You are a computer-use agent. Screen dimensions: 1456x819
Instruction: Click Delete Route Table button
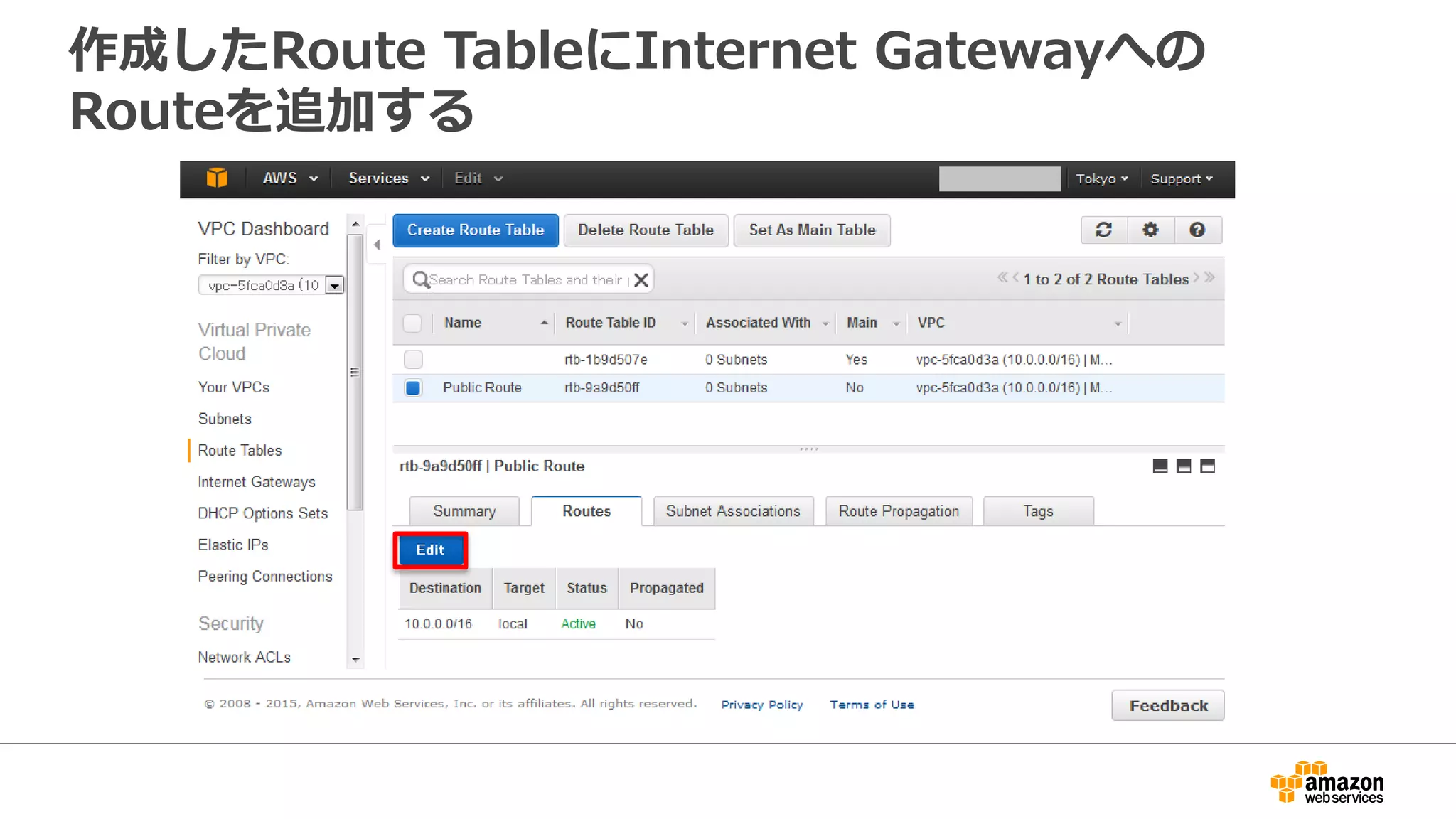[x=646, y=230]
